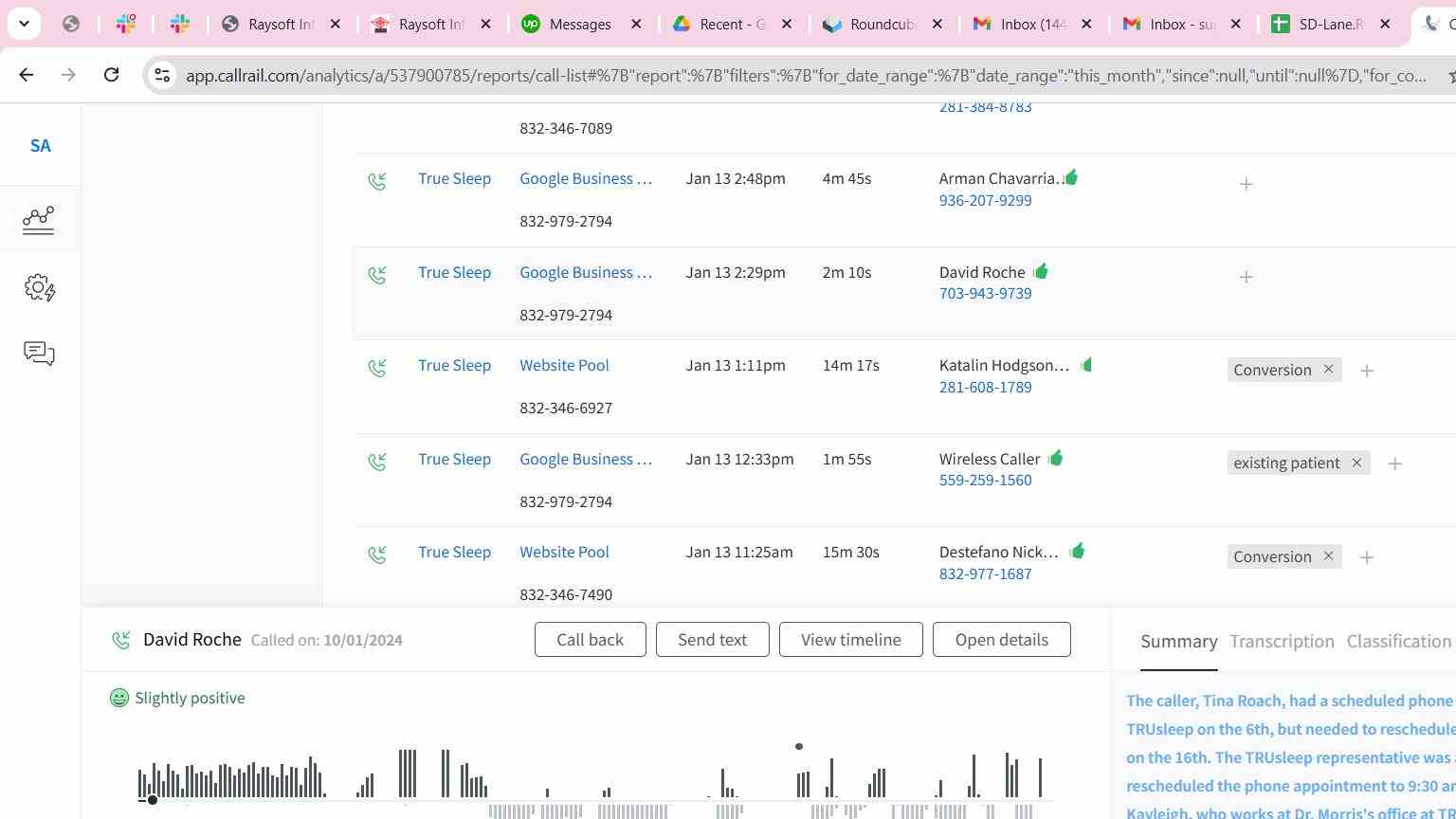
Task: Add another tag to Katalin Hodgson call
Action: (1366, 371)
